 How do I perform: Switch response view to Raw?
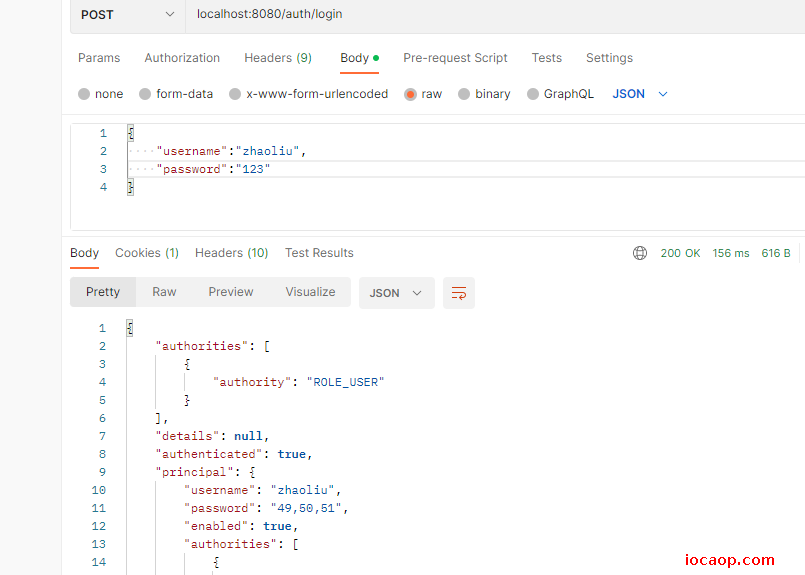coord(164,292)
